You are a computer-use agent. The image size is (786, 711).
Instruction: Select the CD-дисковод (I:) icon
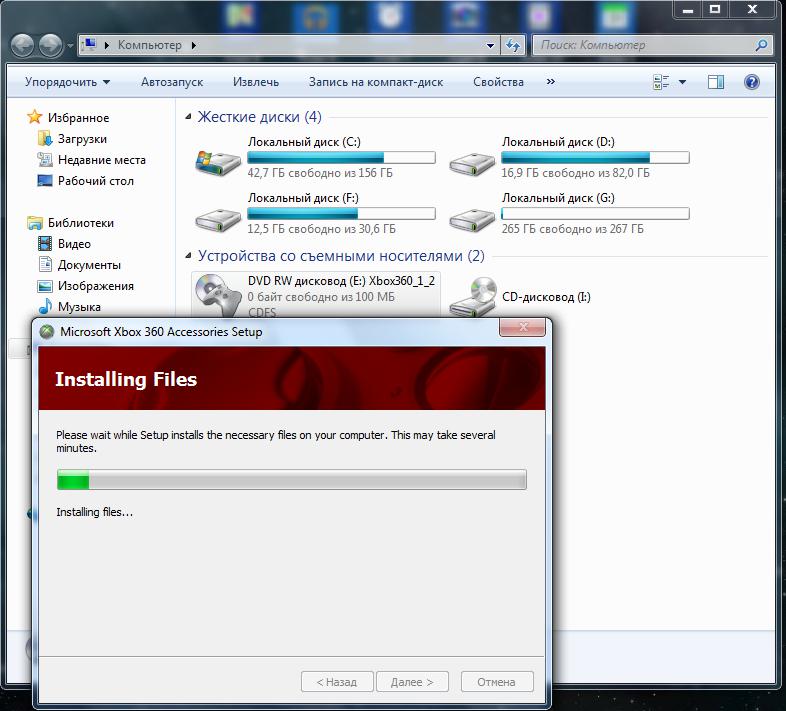(472, 297)
